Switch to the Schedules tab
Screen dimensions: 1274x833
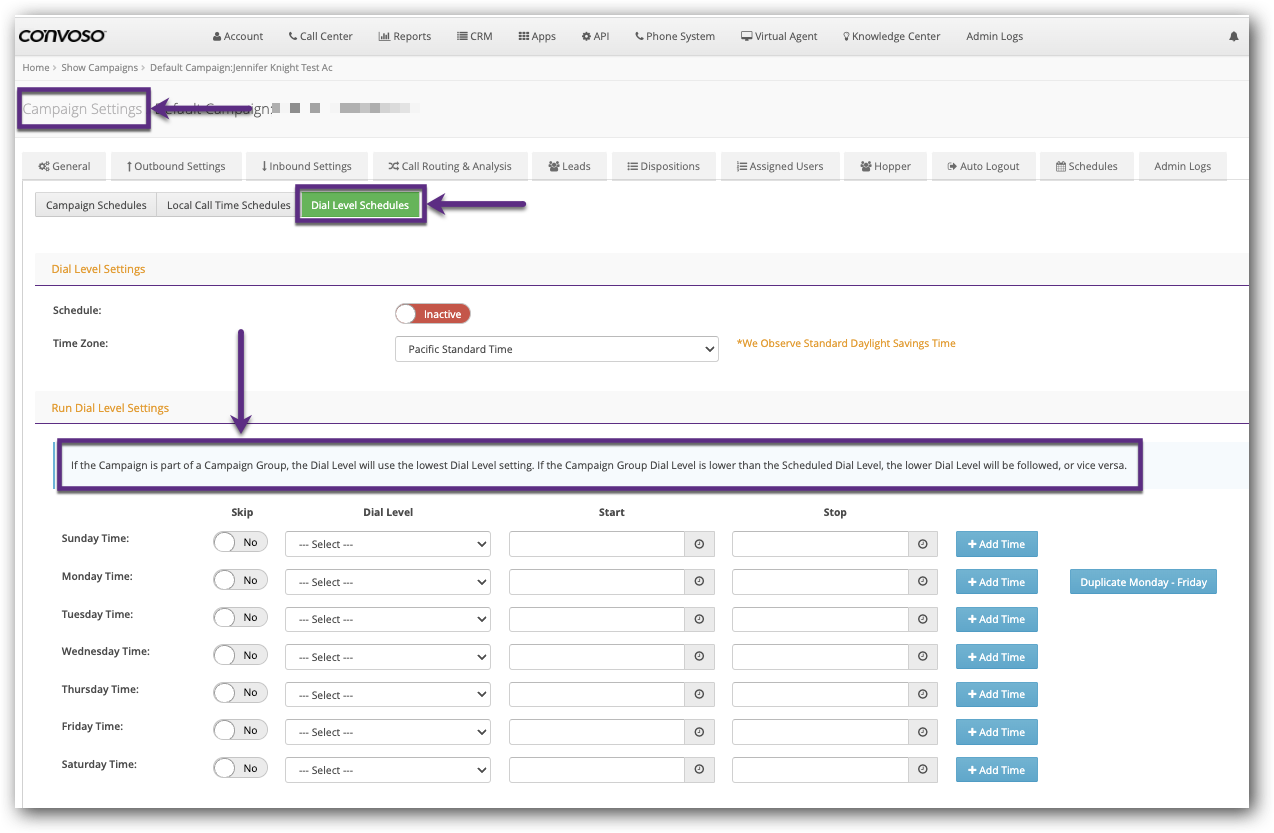click(x=1087, y=166)
